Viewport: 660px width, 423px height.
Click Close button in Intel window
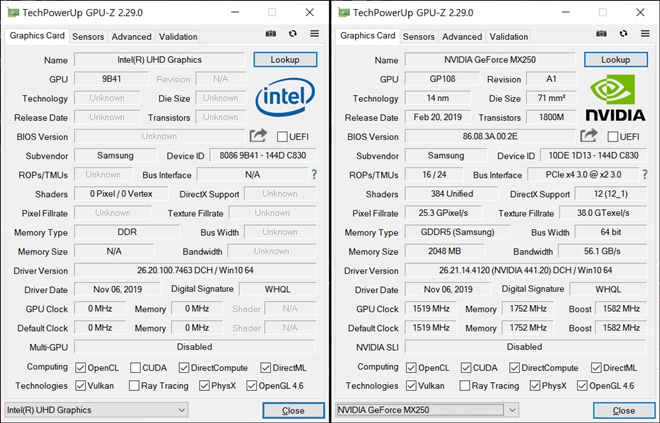click(293, 410)
